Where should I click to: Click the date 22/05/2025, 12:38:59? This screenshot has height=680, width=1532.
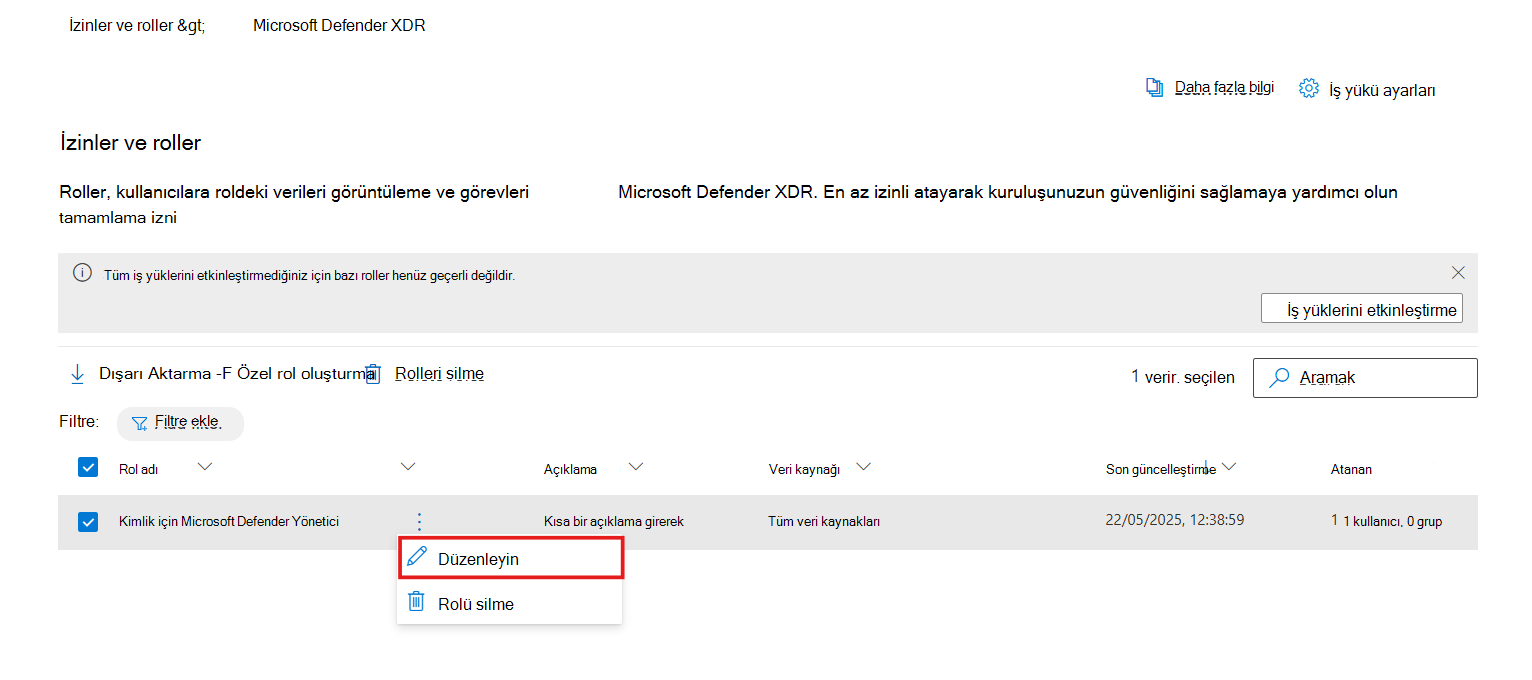tap(1175, 520)
